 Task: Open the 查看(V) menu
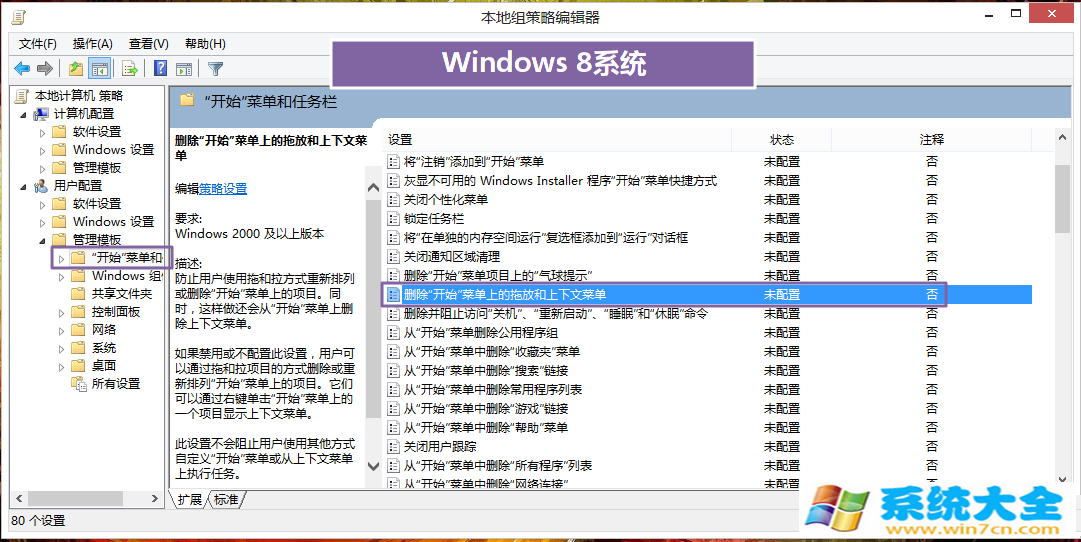click(x=149, y=43)
